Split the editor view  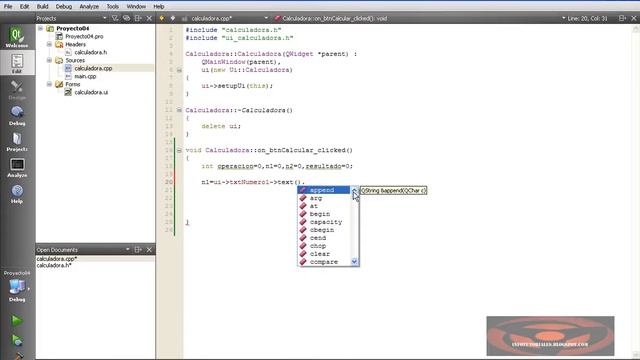tap(622, 18)
